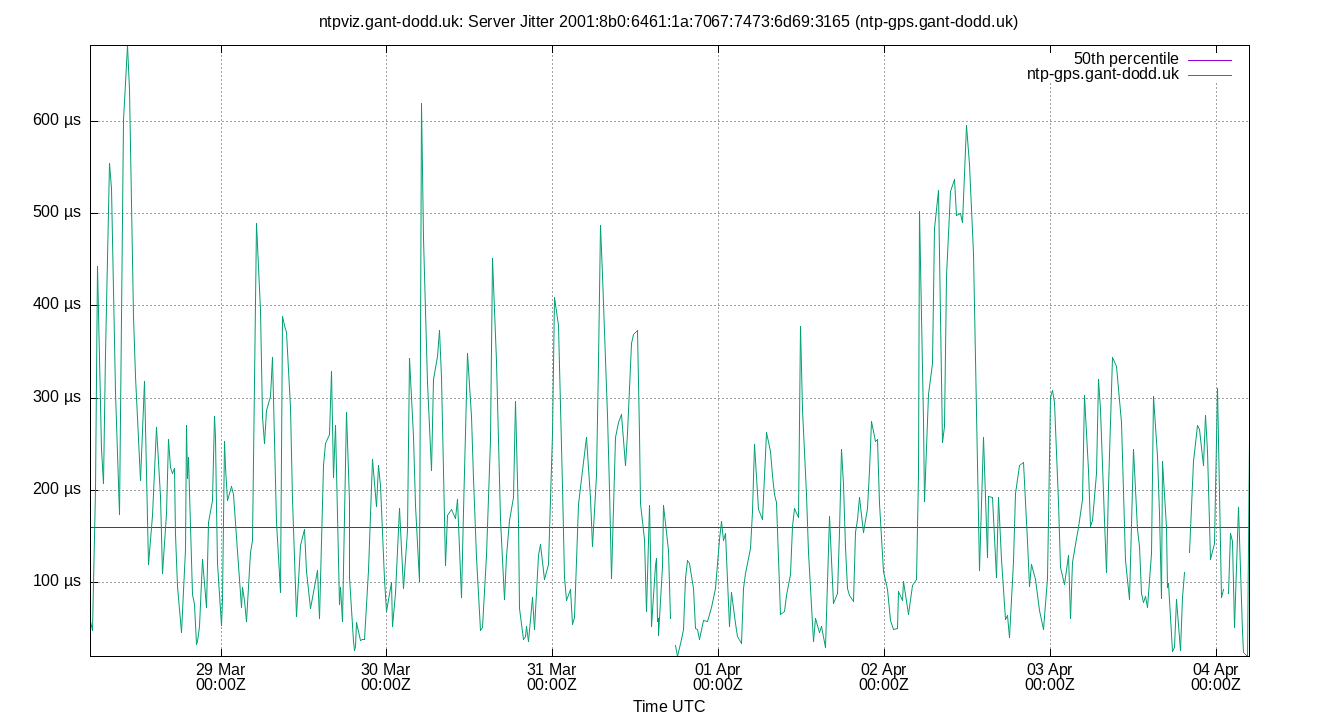The image size is (1340, 720).
Task: Click the tallest jitter spike near 28 March
Action: (128, 48)
